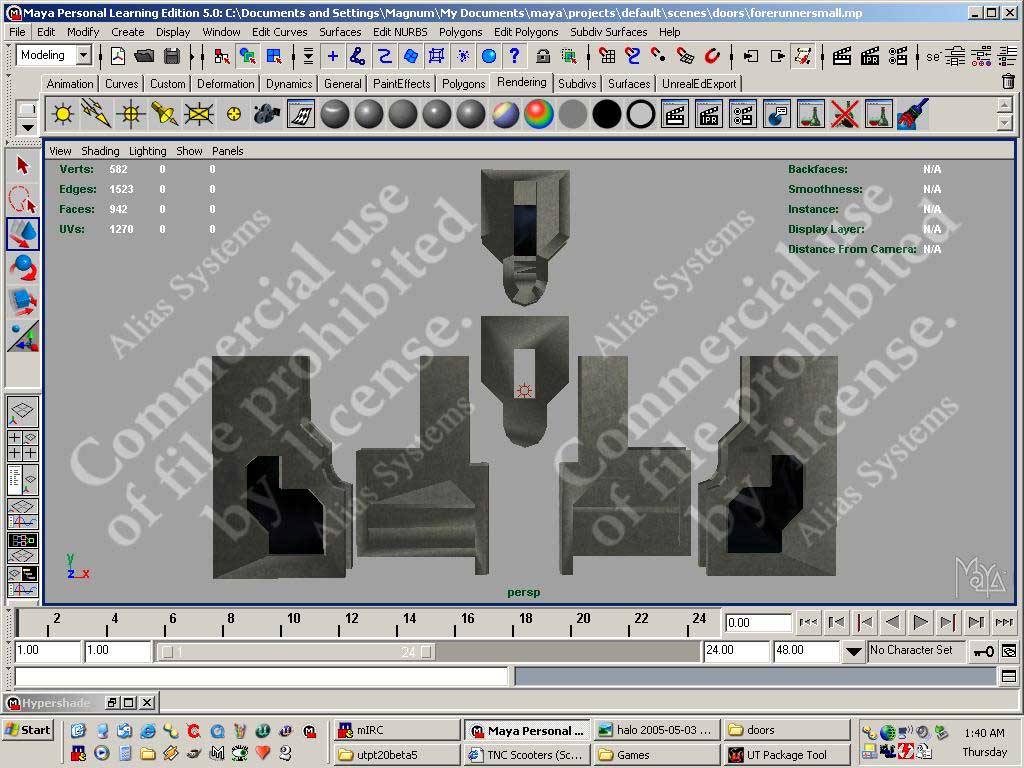This screenshot has height=768, width=1024.
Task: Toggle snap to curves
Action: pyautogui.click(x=632, y=57)
